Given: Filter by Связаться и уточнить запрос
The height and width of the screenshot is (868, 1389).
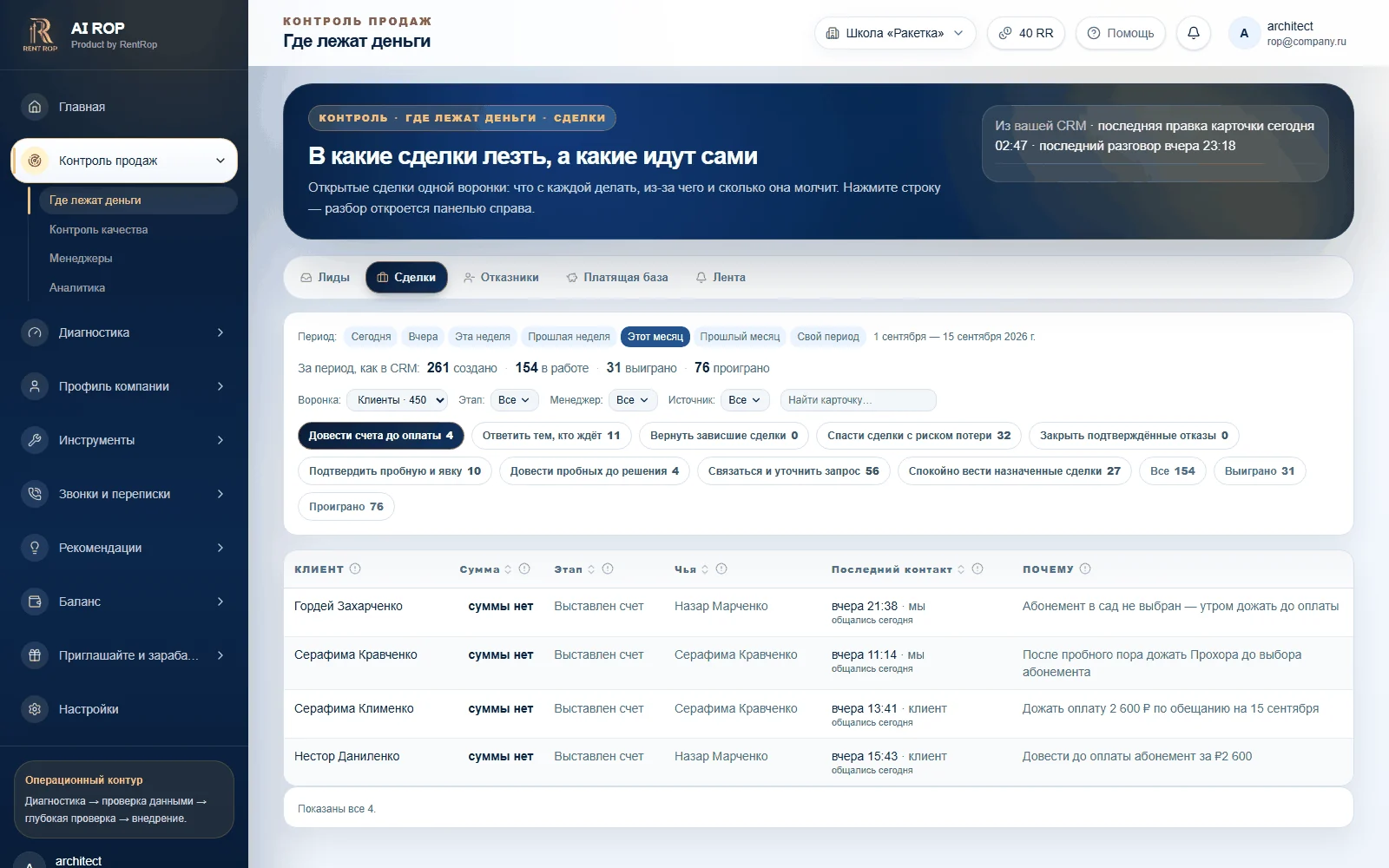Looking at the screenshot, I should 793,471.
